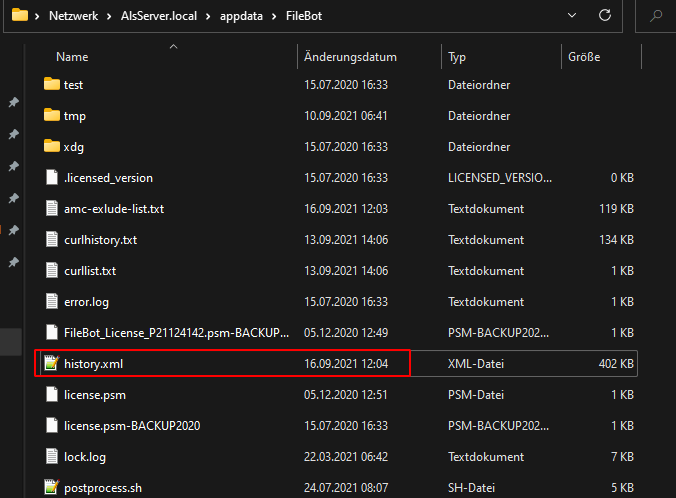676x498 pixels.
Task: Select file name history.xml
Action: point(93,364)
